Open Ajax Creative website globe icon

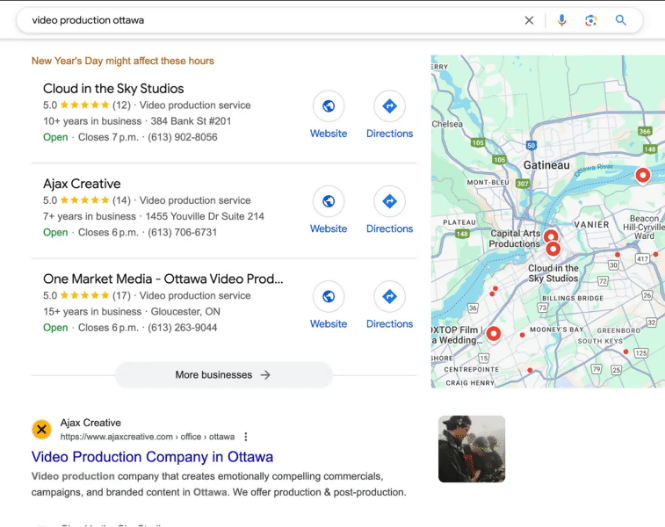[x=328, y=201]
